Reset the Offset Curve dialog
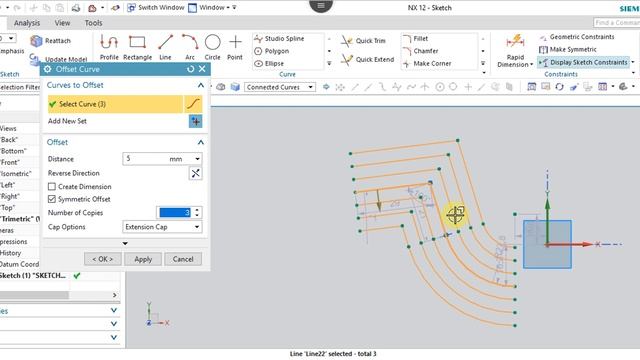 click(190, 69)
